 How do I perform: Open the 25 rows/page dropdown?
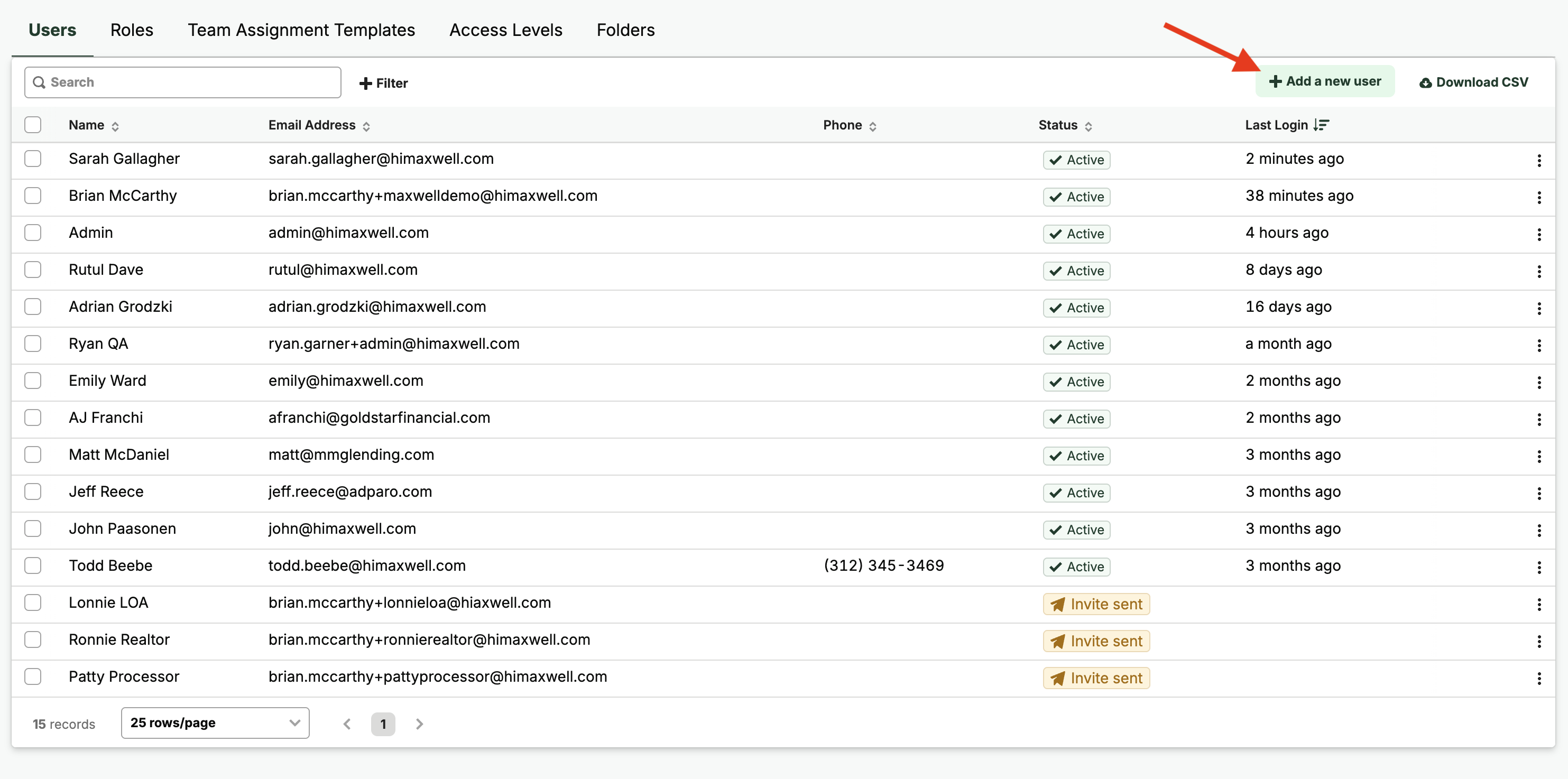[215, 722]
